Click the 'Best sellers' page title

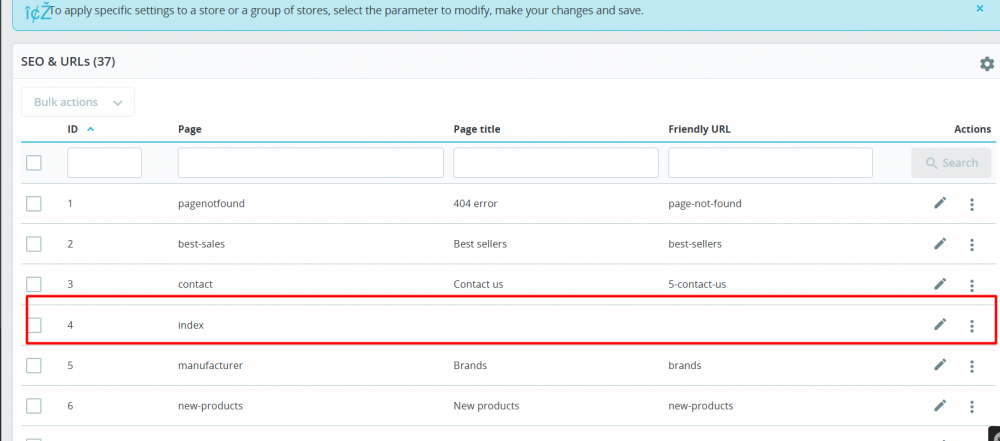pyautogui.click(x=480, y=244)
